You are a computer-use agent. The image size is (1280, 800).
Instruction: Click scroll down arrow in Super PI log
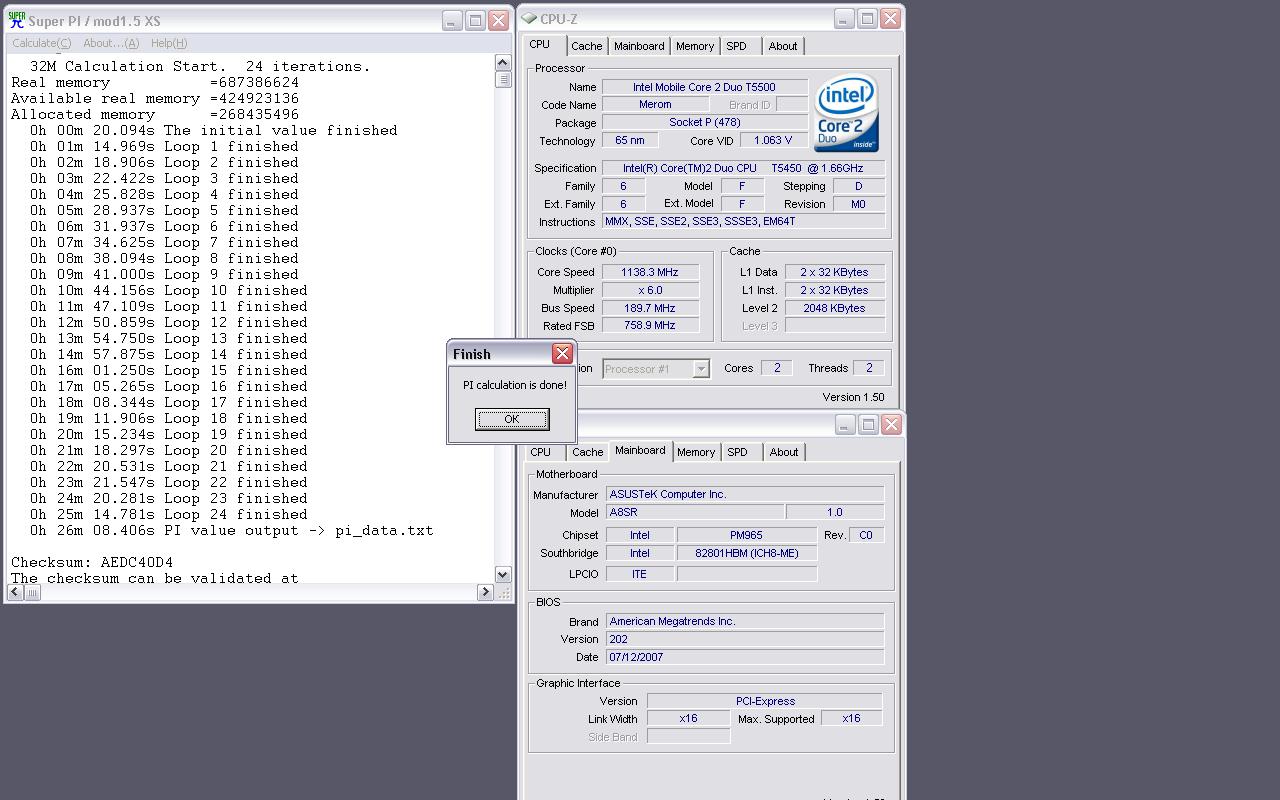pyautogui.click(x=503, y=575)
